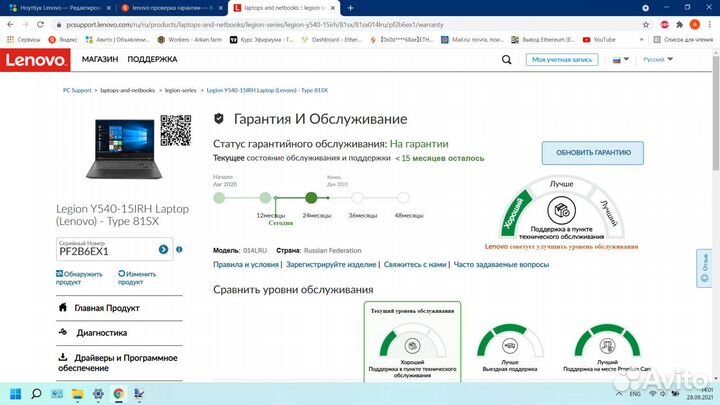Open Драйверы и Программное обеспечение item
Viewport: 720px width, 405px height.
click(119, 363)
